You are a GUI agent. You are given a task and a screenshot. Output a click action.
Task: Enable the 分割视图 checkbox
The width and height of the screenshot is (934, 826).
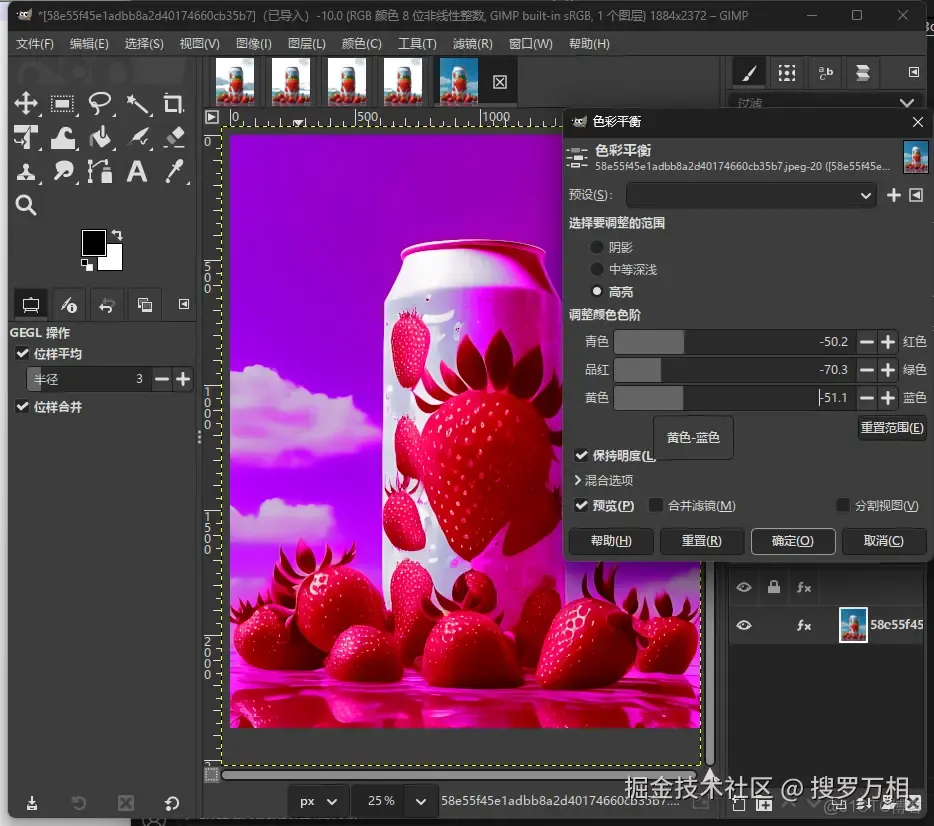[843, 506]
